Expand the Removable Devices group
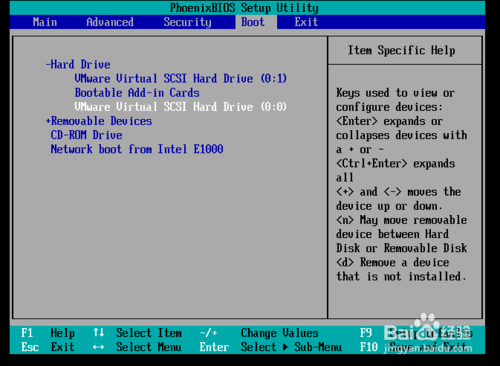This screenshot has height=366, width=500. (99, 121)
